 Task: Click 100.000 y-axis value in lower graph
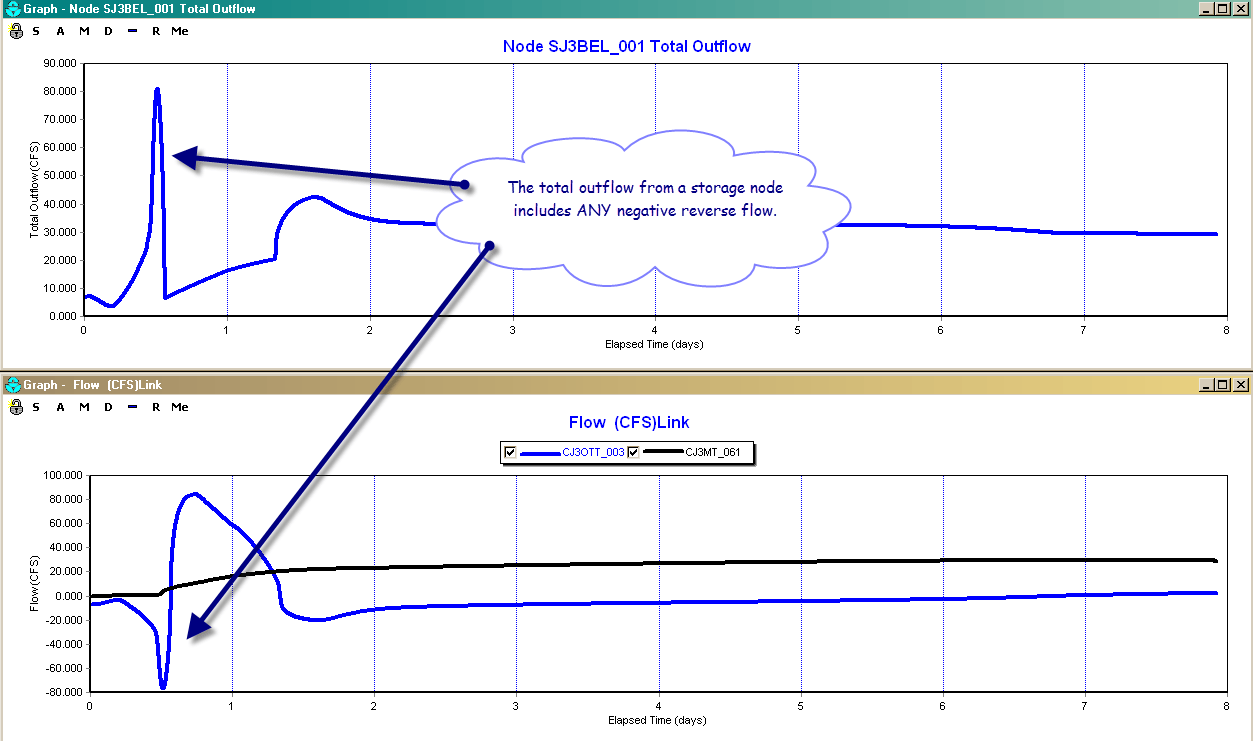pos(64,475)
